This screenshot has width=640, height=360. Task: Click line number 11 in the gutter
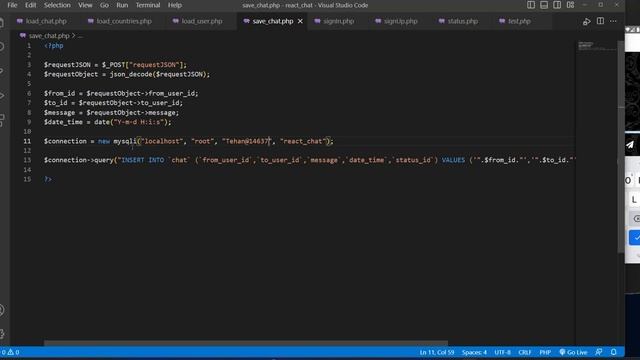27,141
